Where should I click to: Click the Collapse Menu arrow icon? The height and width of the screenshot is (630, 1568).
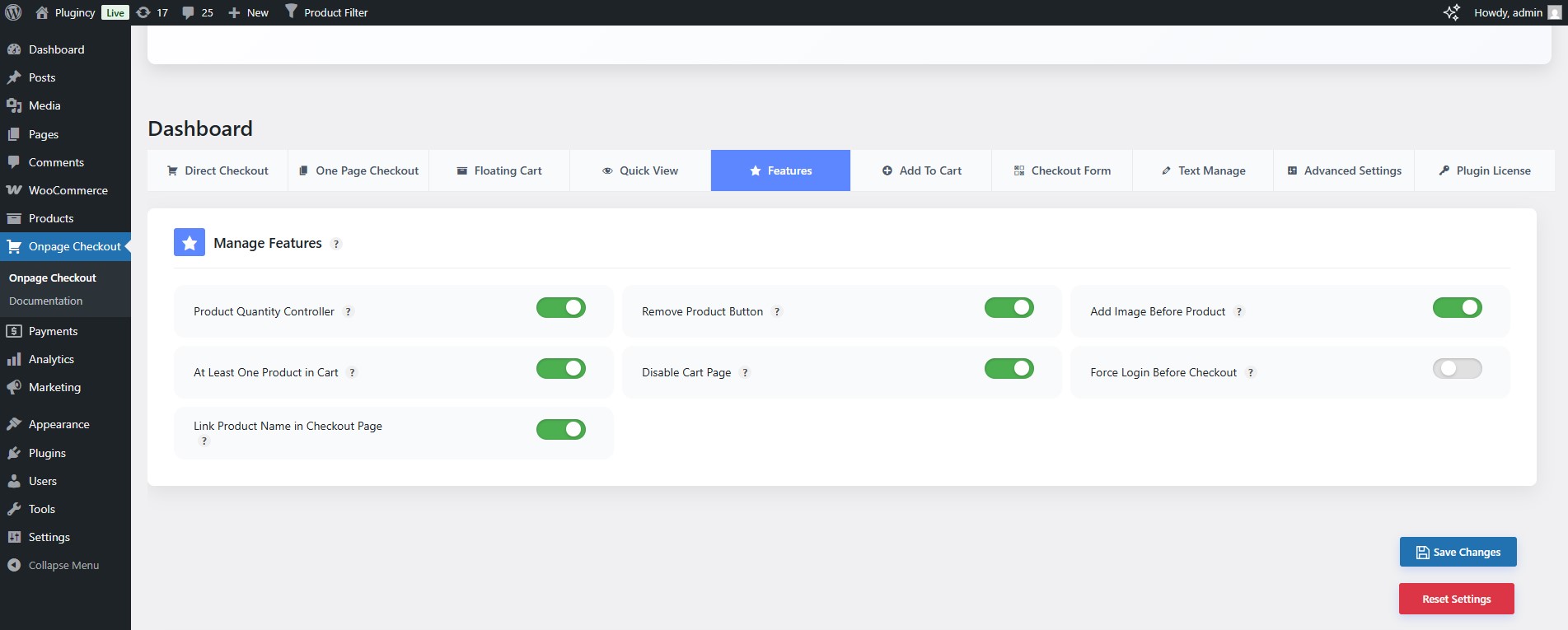click(14, 565)
